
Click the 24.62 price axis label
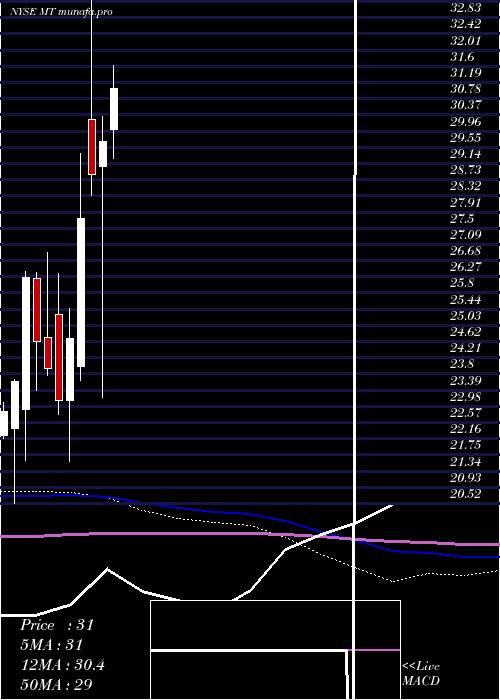click(466, 332)
